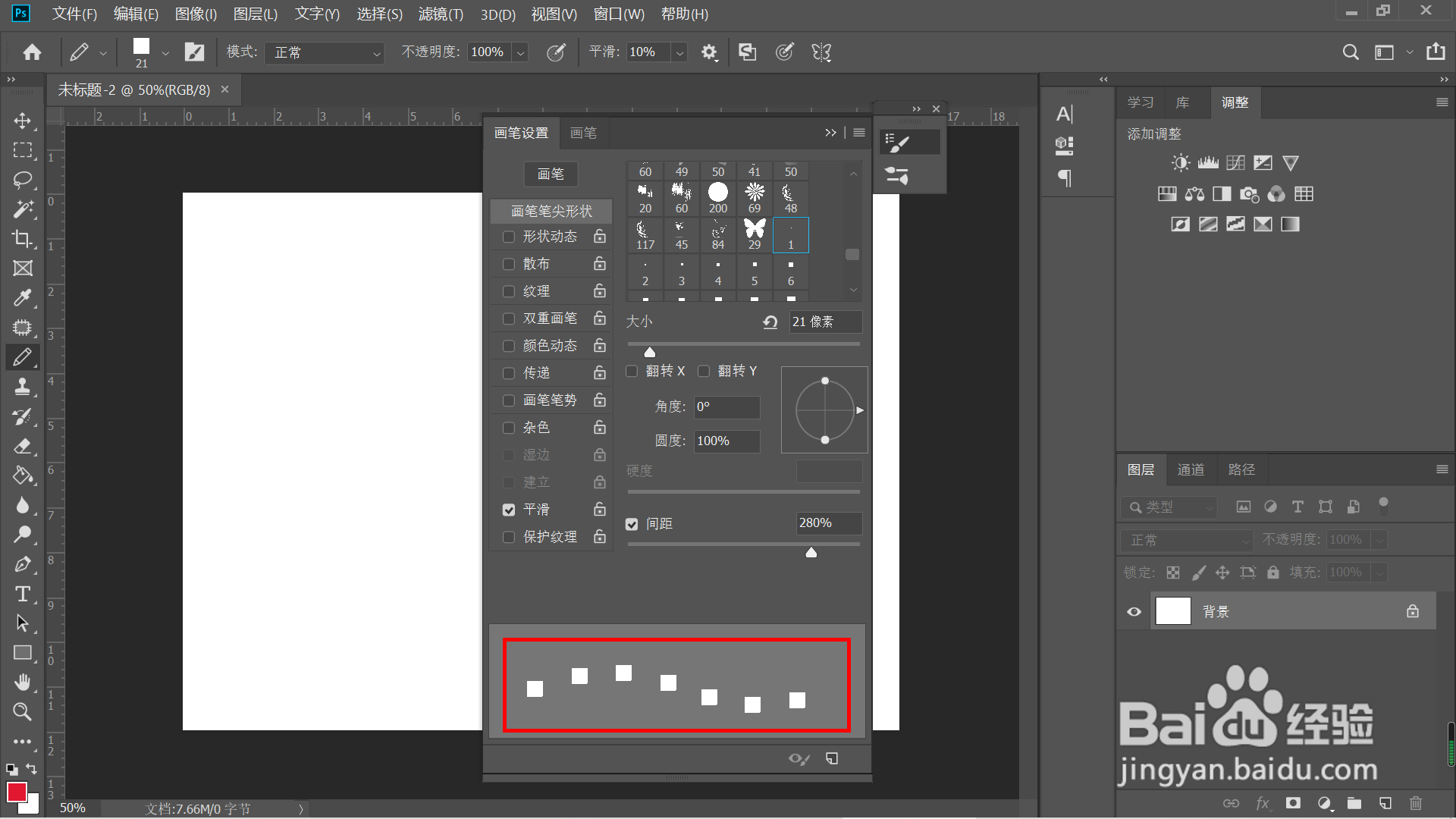Click the red foreground color swatch
This screenshot has width=1456, height=819.
click(17, 792)
